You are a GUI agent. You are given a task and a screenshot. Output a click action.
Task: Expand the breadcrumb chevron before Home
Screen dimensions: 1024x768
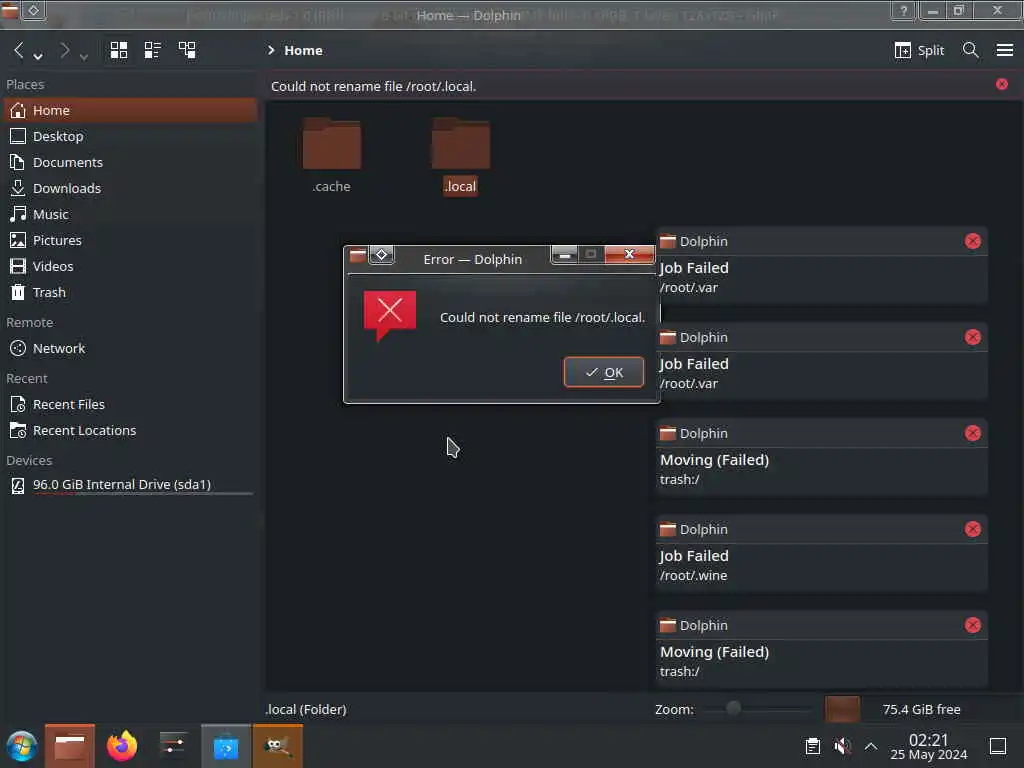(x=271, y=50)
